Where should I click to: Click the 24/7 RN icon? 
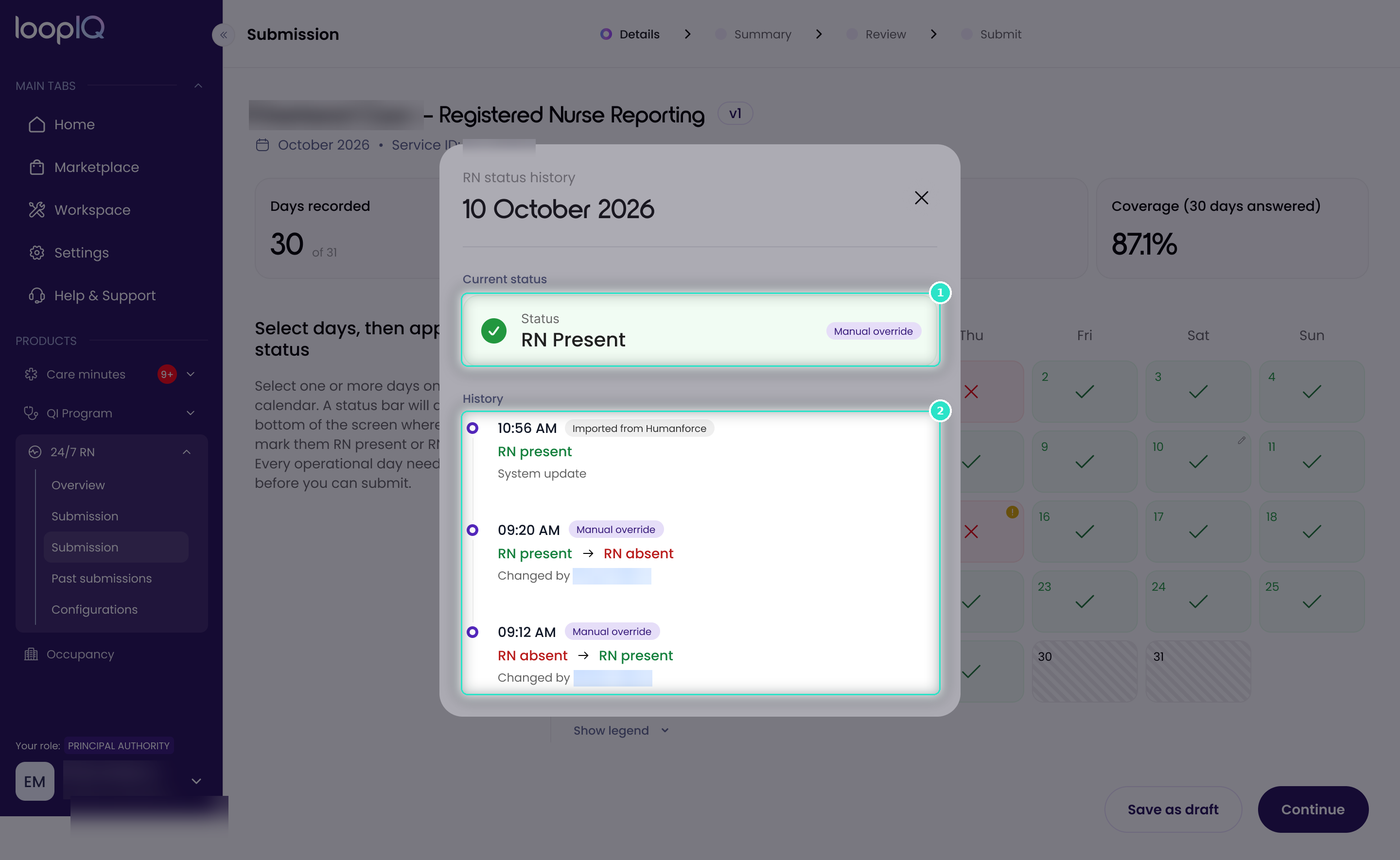[x=35, y=452]
